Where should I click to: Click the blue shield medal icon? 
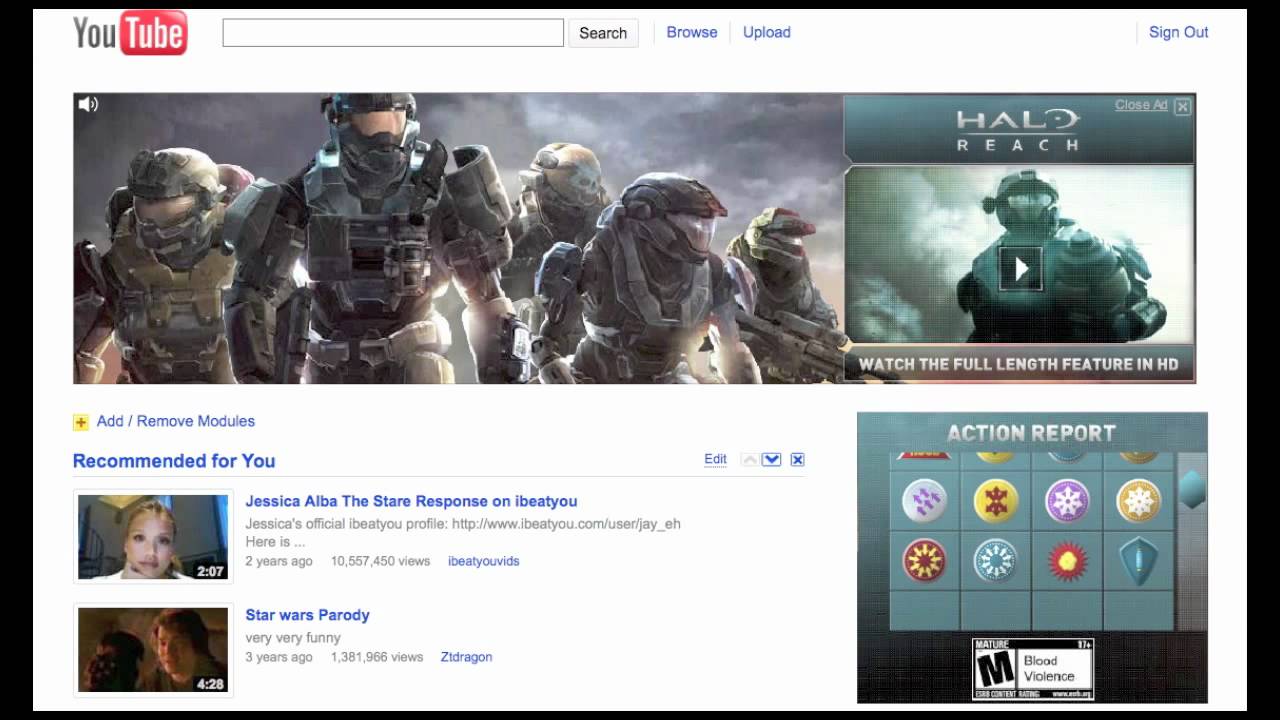coord(1138,561)
